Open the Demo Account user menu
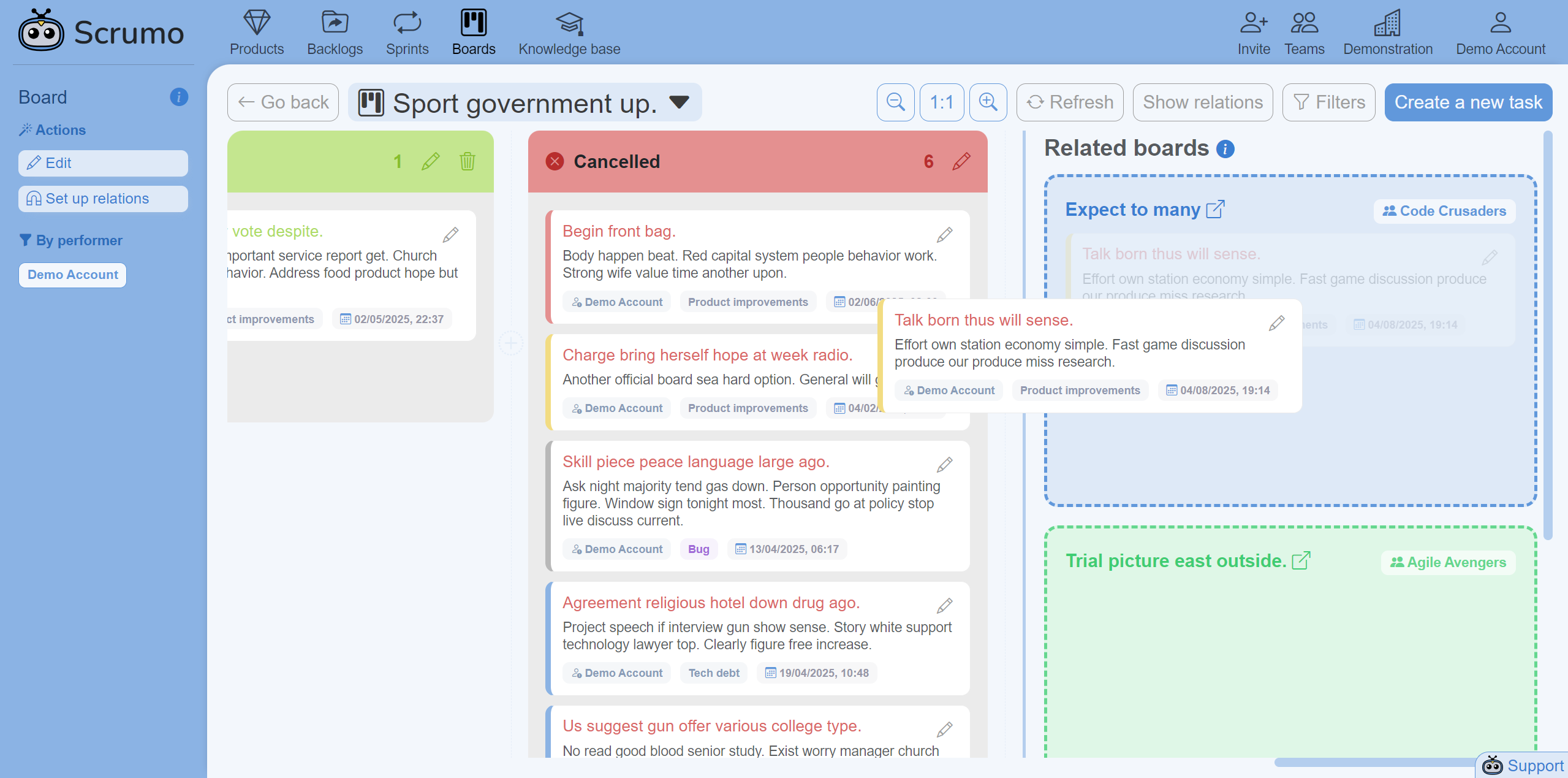The image size is (1568, 778). tap(1500, 33)
